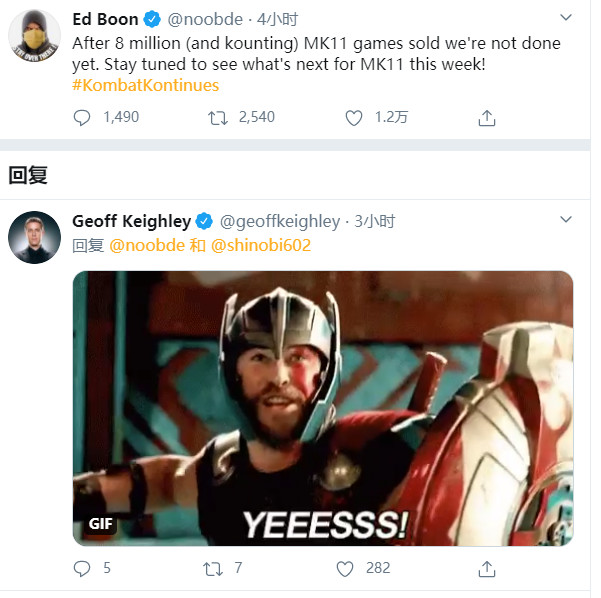
Task: Click the Geoff Keighley display name
Action: (131, 220)
